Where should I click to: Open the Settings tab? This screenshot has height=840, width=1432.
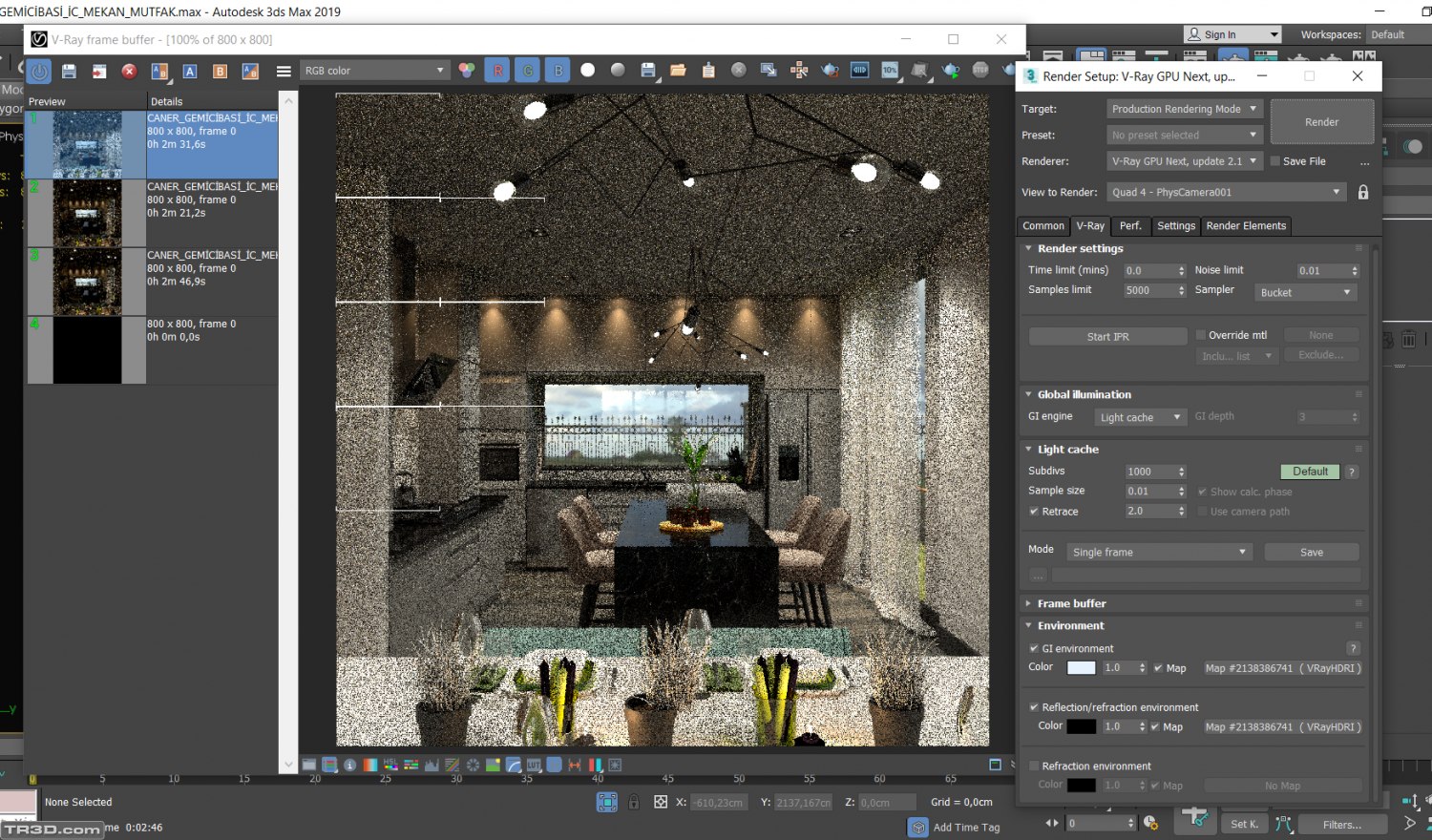click(x=1175, y=226)
